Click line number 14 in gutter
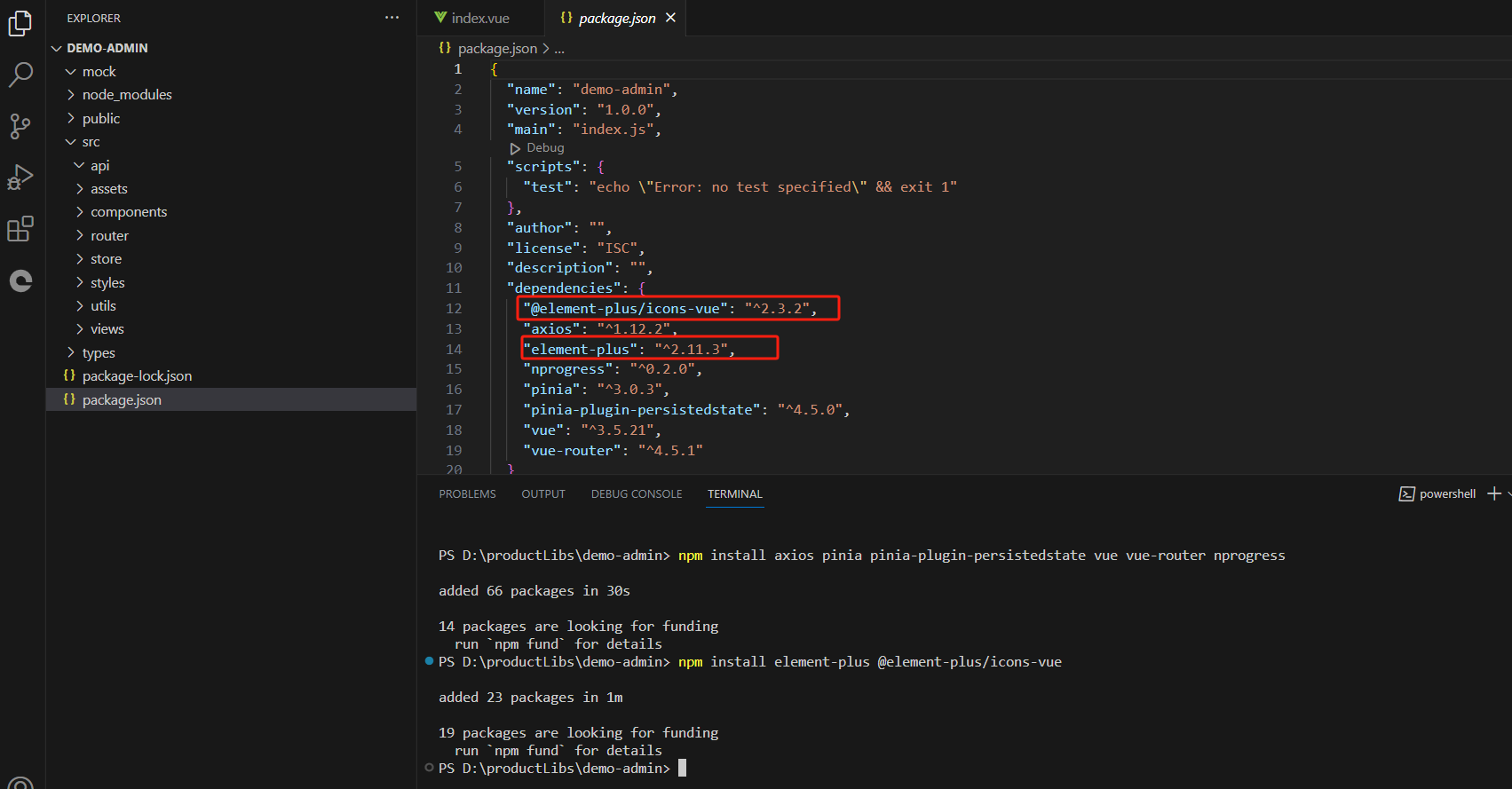 [454, 349]
